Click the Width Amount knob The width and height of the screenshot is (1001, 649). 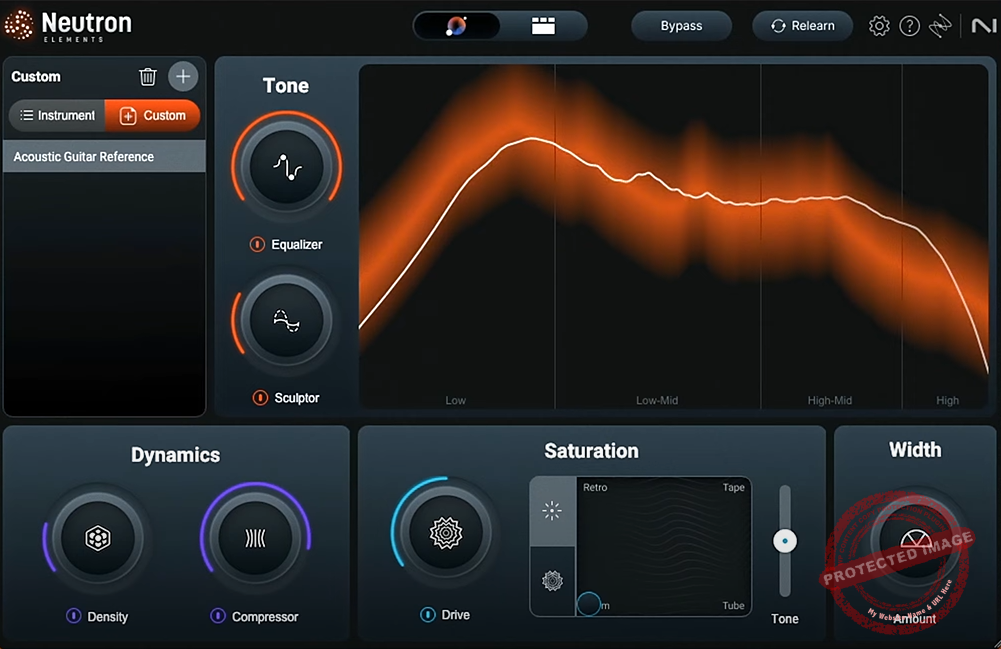pyautogui.click(x=915, y=541)
